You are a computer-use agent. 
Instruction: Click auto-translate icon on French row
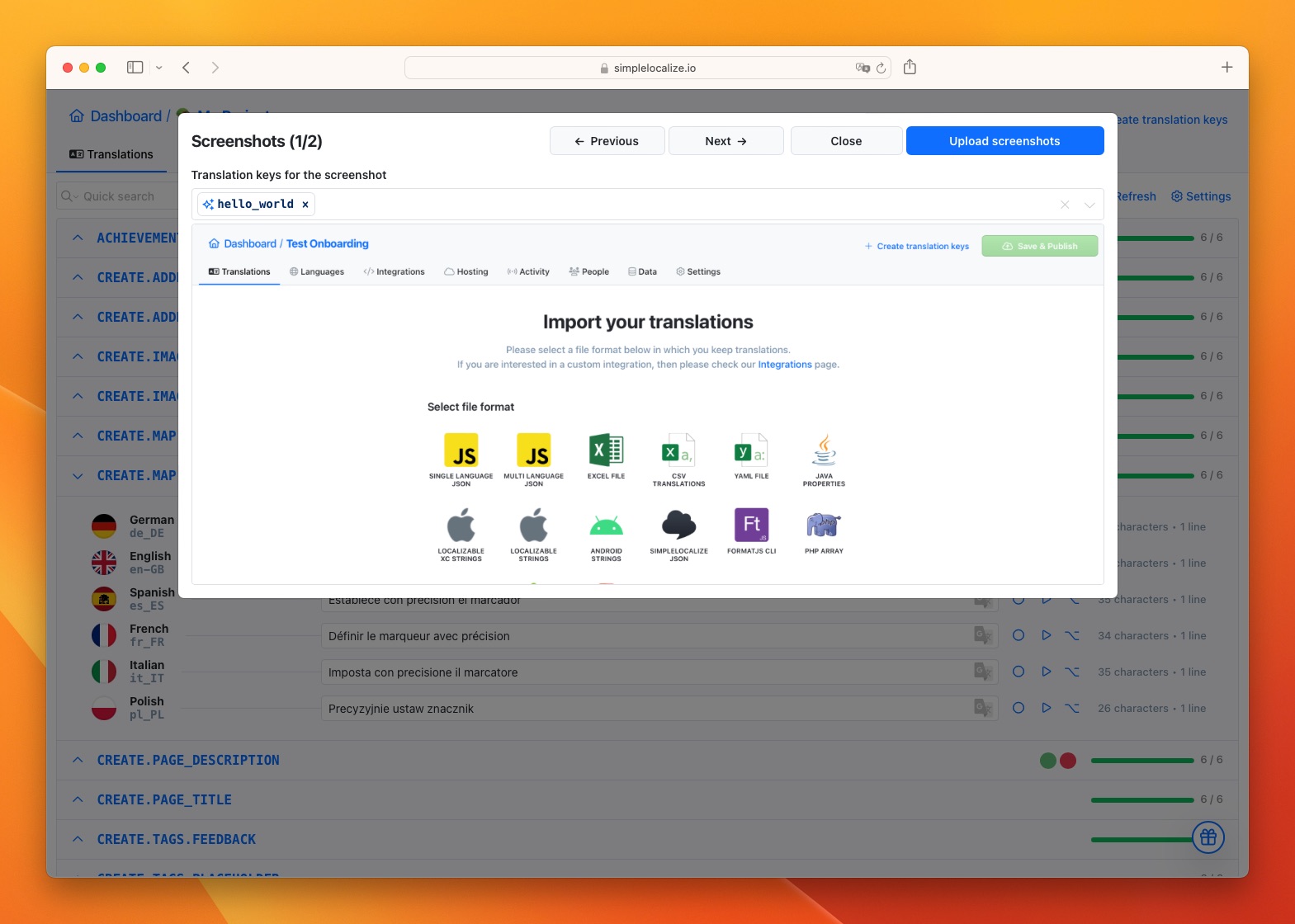(x=982, y=635)
